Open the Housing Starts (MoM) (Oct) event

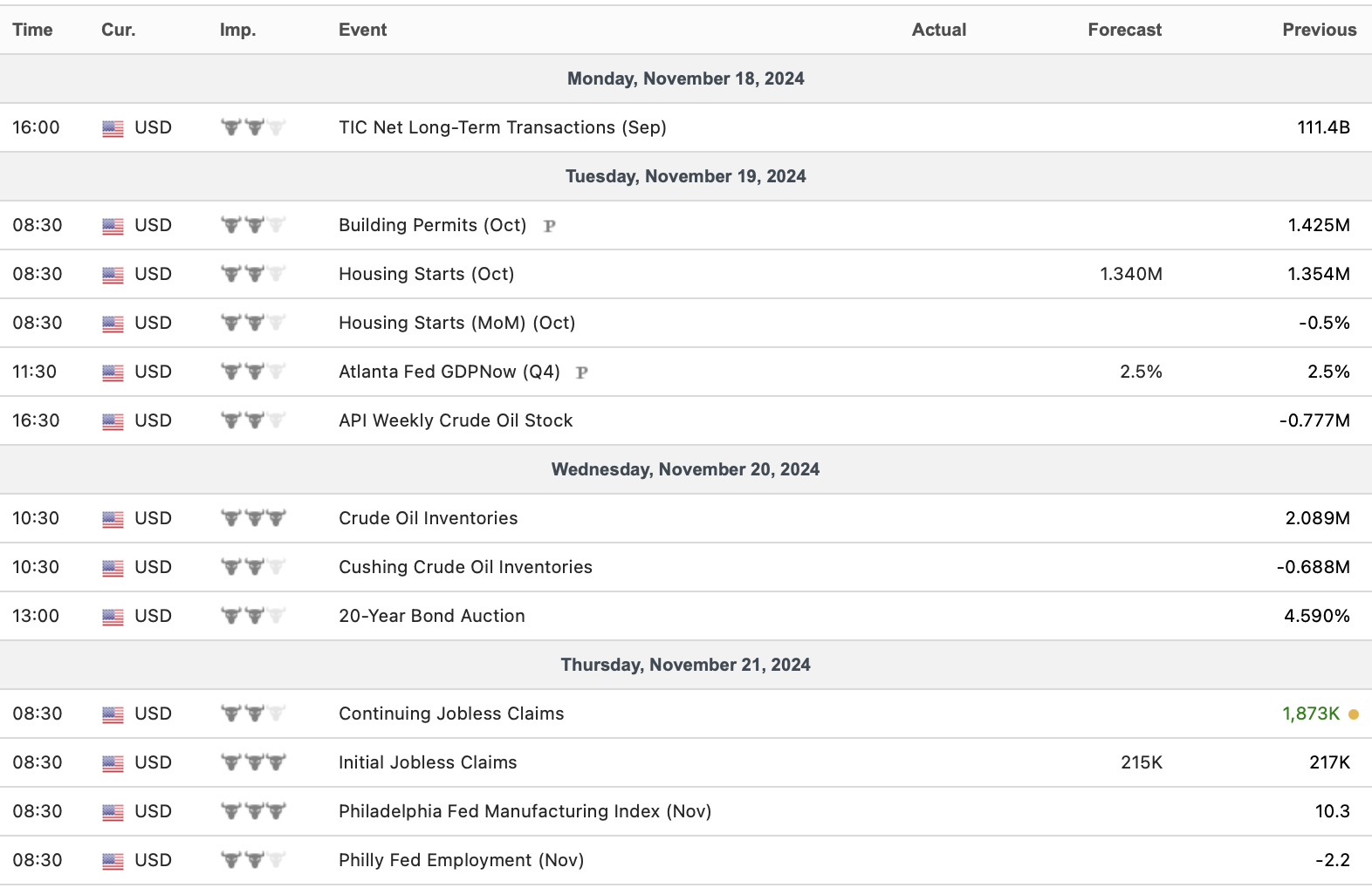pos(456,323)
